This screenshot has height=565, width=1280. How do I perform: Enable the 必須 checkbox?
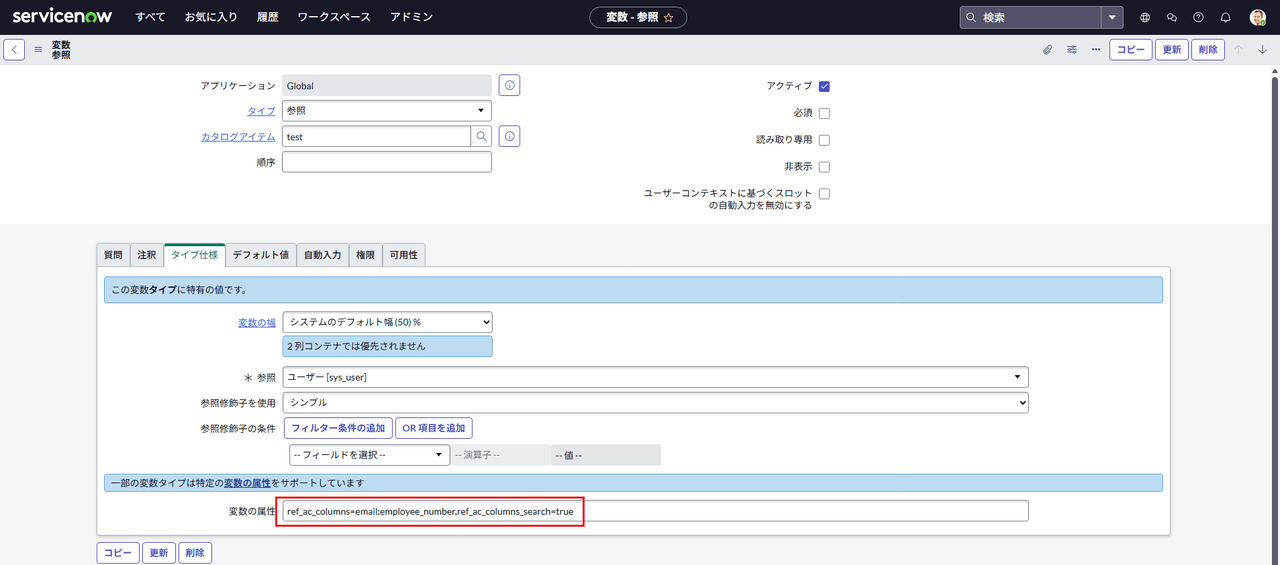pyautogui.click(x=824, y=113)
